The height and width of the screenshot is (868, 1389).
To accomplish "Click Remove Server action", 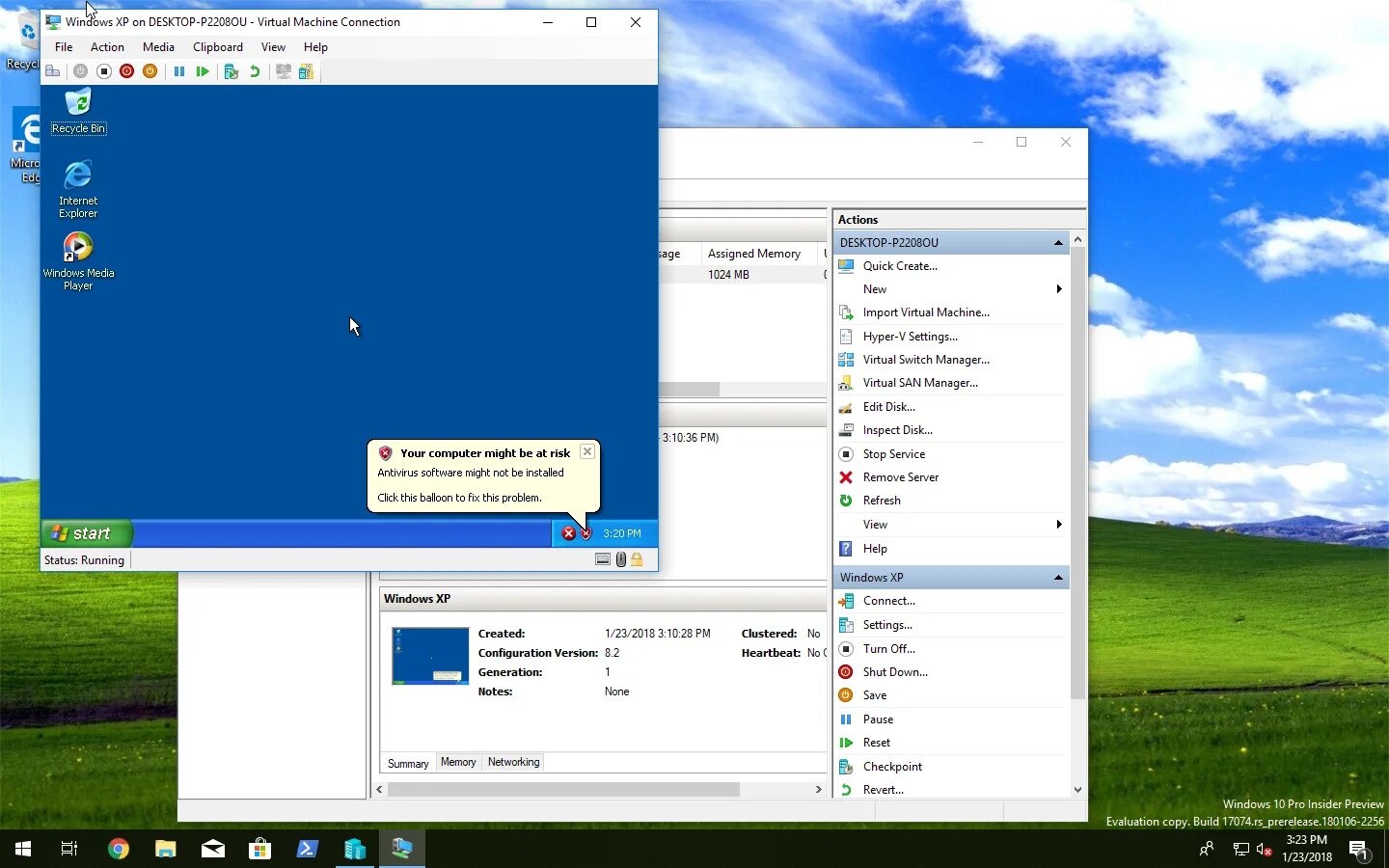I will tap(900, 477).
